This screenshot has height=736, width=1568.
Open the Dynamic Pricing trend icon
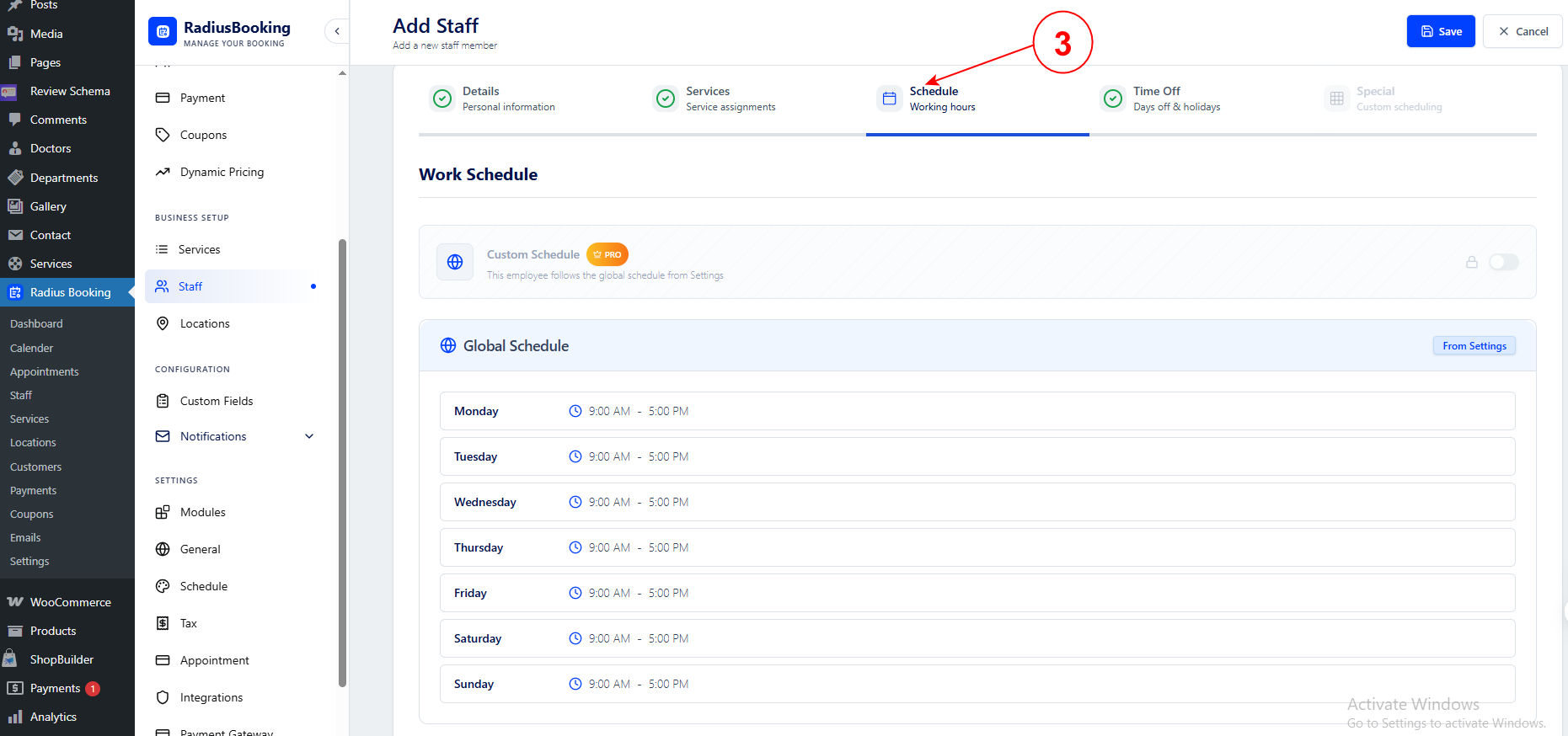point(163,172)
